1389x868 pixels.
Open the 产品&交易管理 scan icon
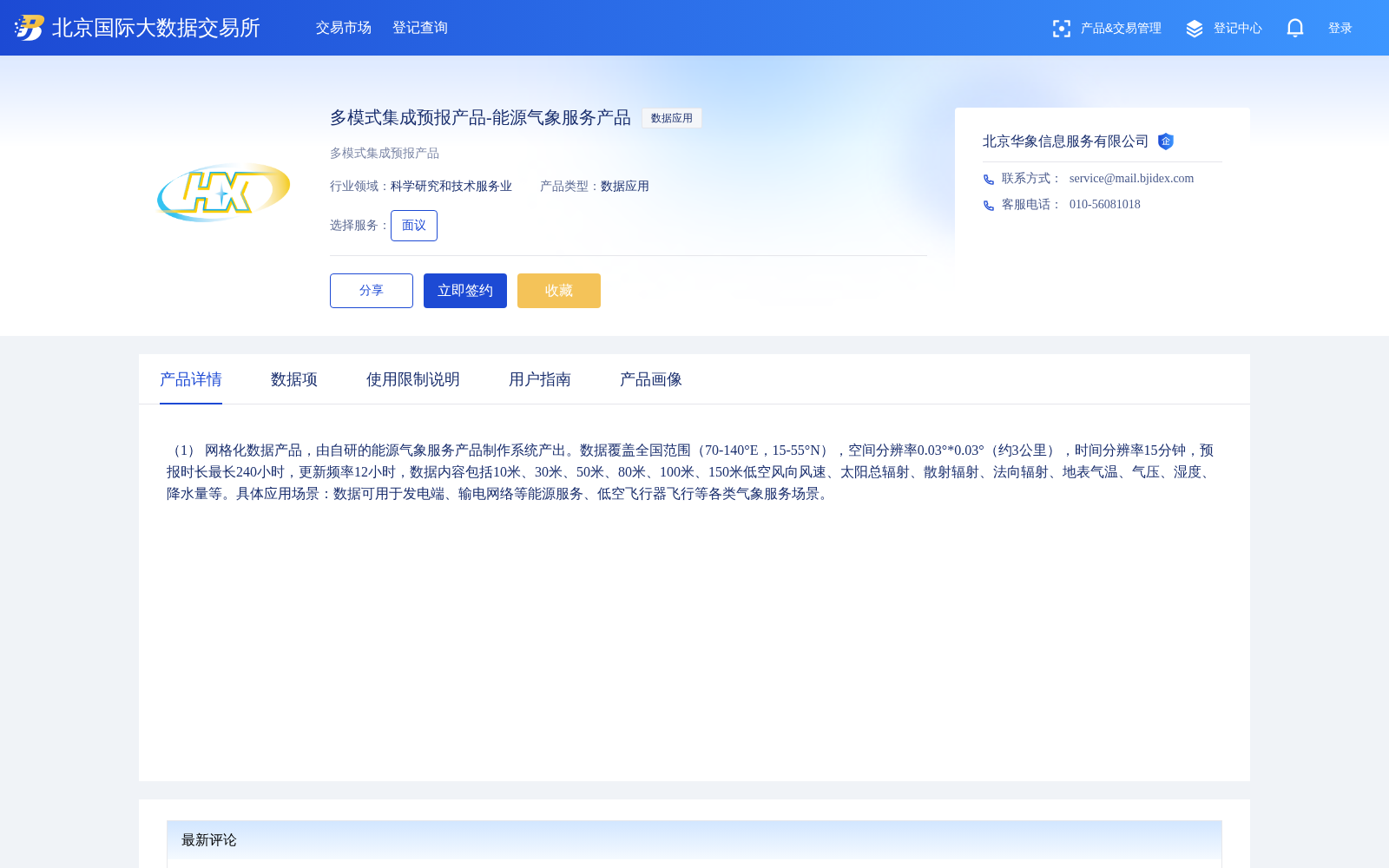(x=1061, y=29)
